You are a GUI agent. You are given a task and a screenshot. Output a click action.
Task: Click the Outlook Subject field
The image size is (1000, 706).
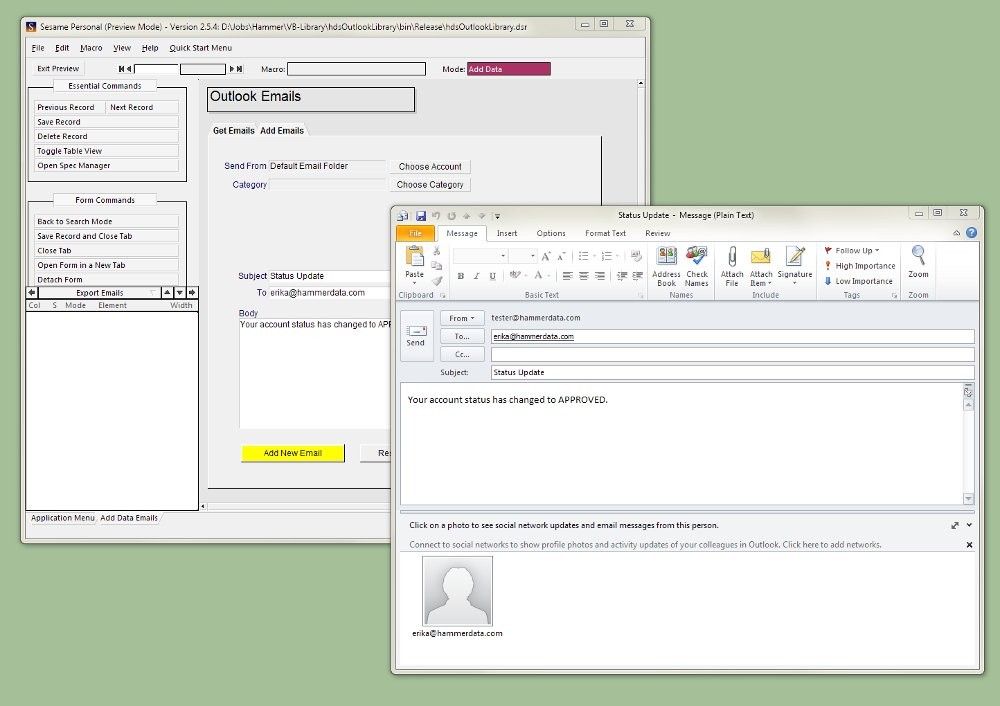[733, 372]
